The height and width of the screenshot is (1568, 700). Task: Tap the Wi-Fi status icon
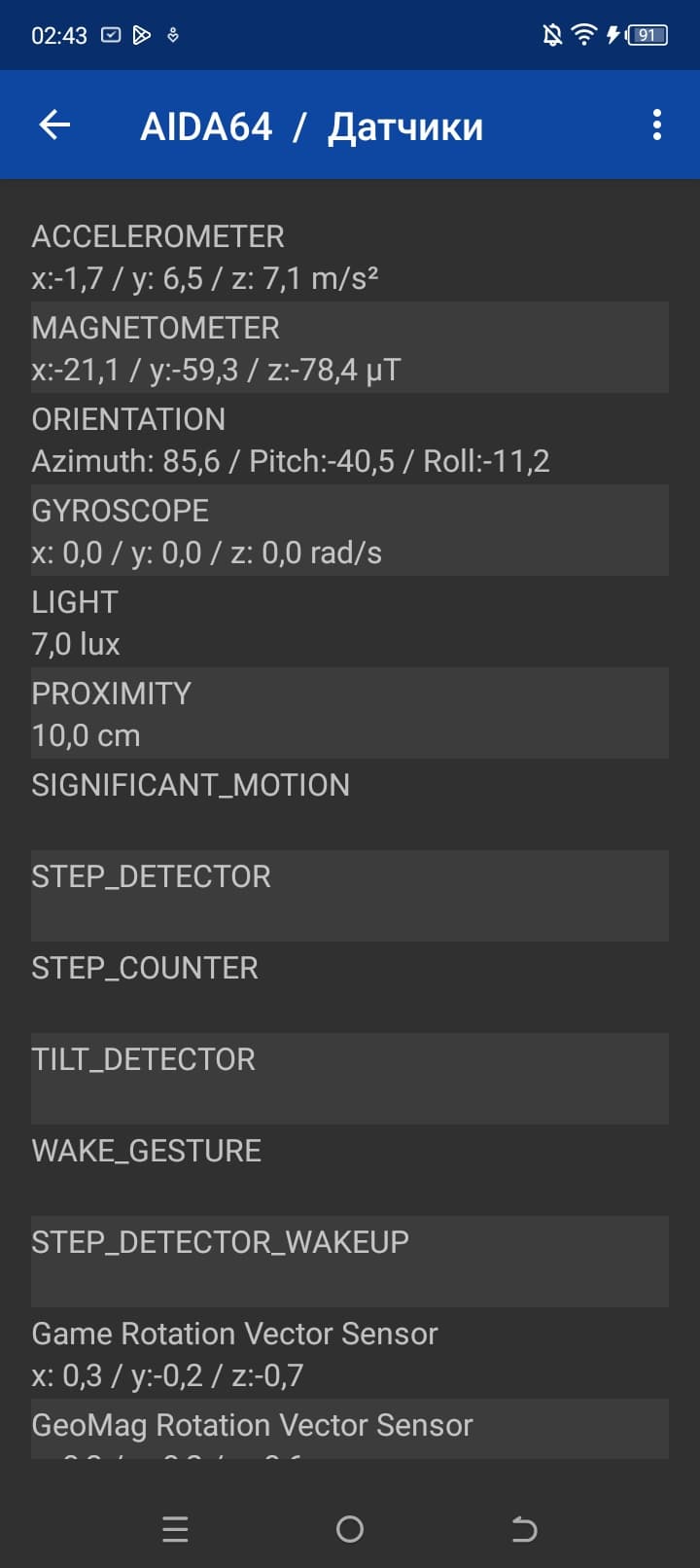[x=583, y=36]
